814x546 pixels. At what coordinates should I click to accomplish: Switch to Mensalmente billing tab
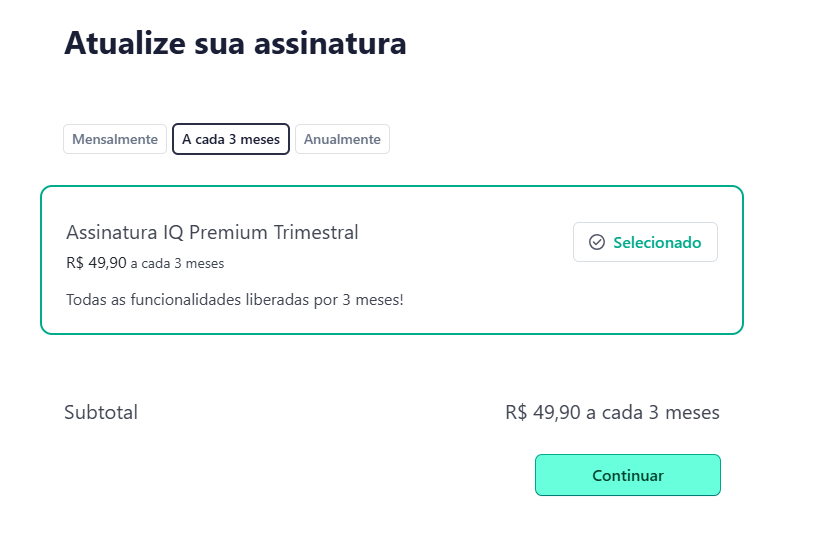pos(115,139)
